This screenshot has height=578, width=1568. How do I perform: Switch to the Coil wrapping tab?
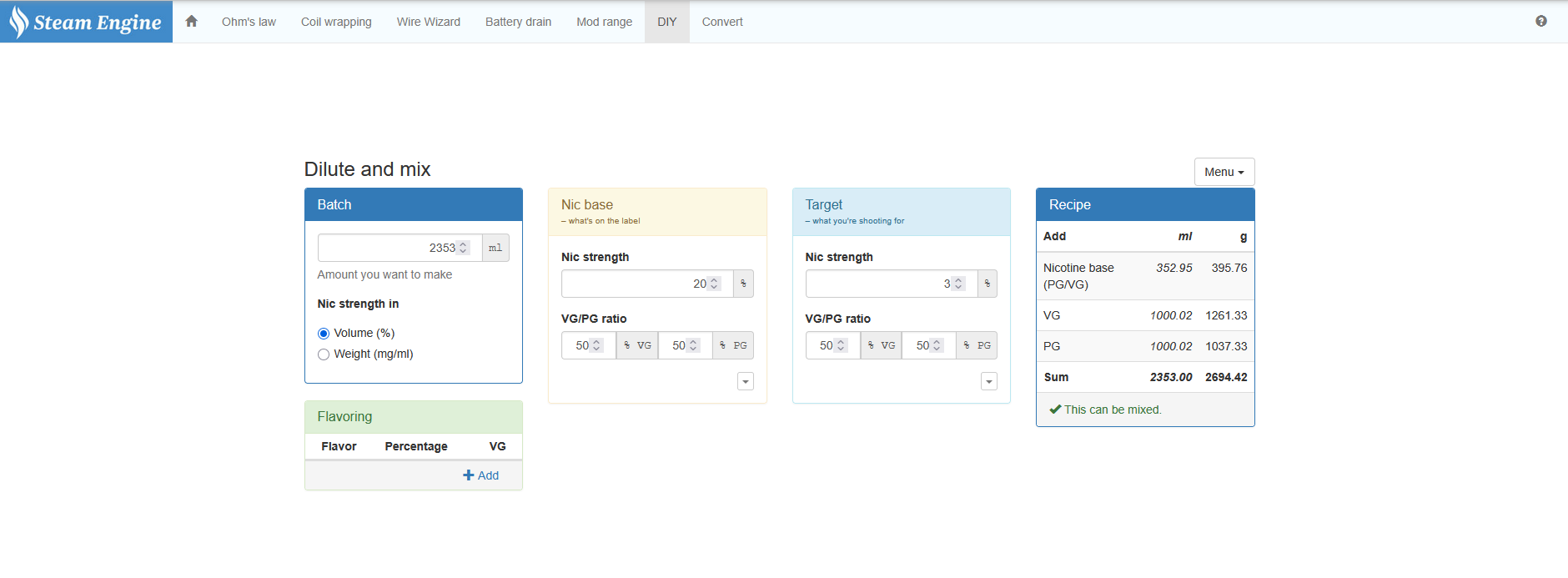pyautogui.click(x=336, y=22)
